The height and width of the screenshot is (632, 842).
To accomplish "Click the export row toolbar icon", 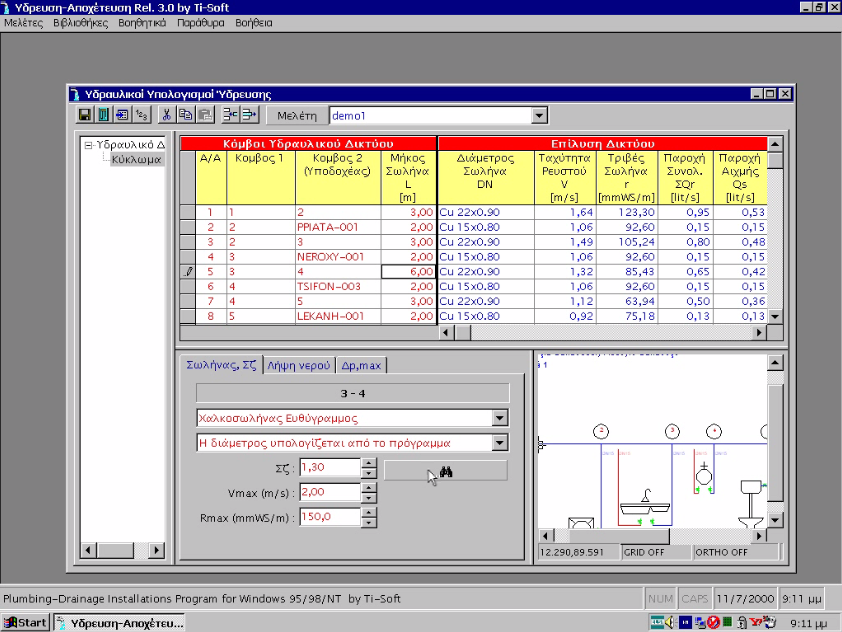I will pyautogui.click(x=248, y=114).
